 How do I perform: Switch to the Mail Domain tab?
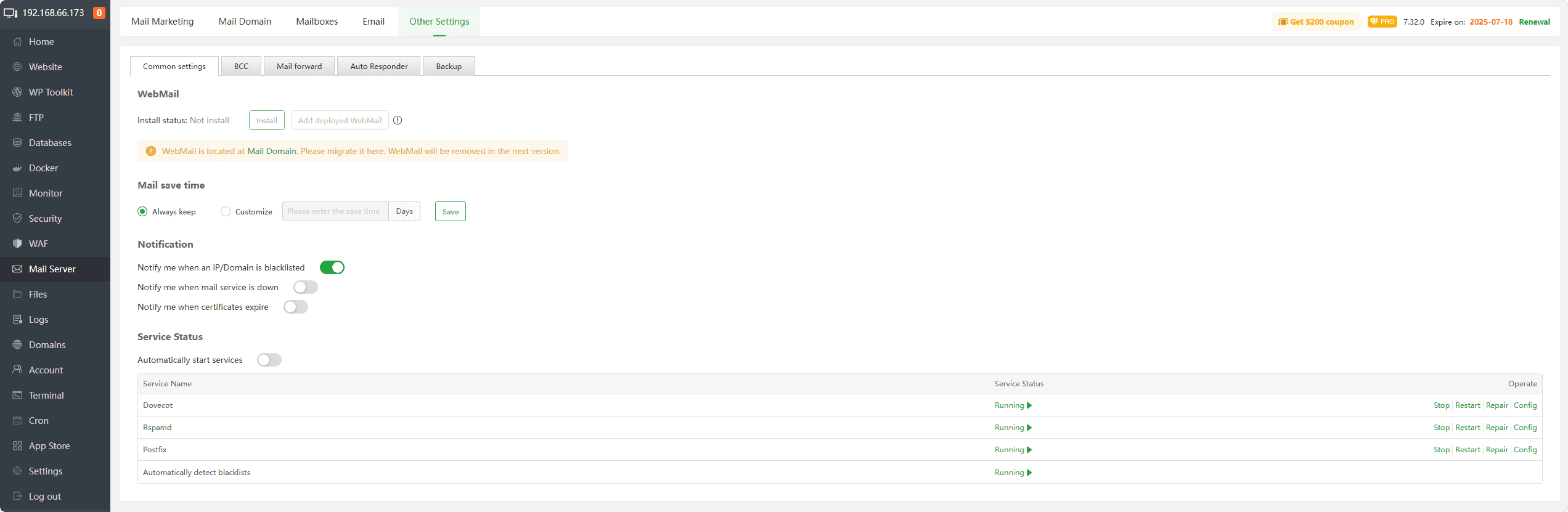[245, 22]
